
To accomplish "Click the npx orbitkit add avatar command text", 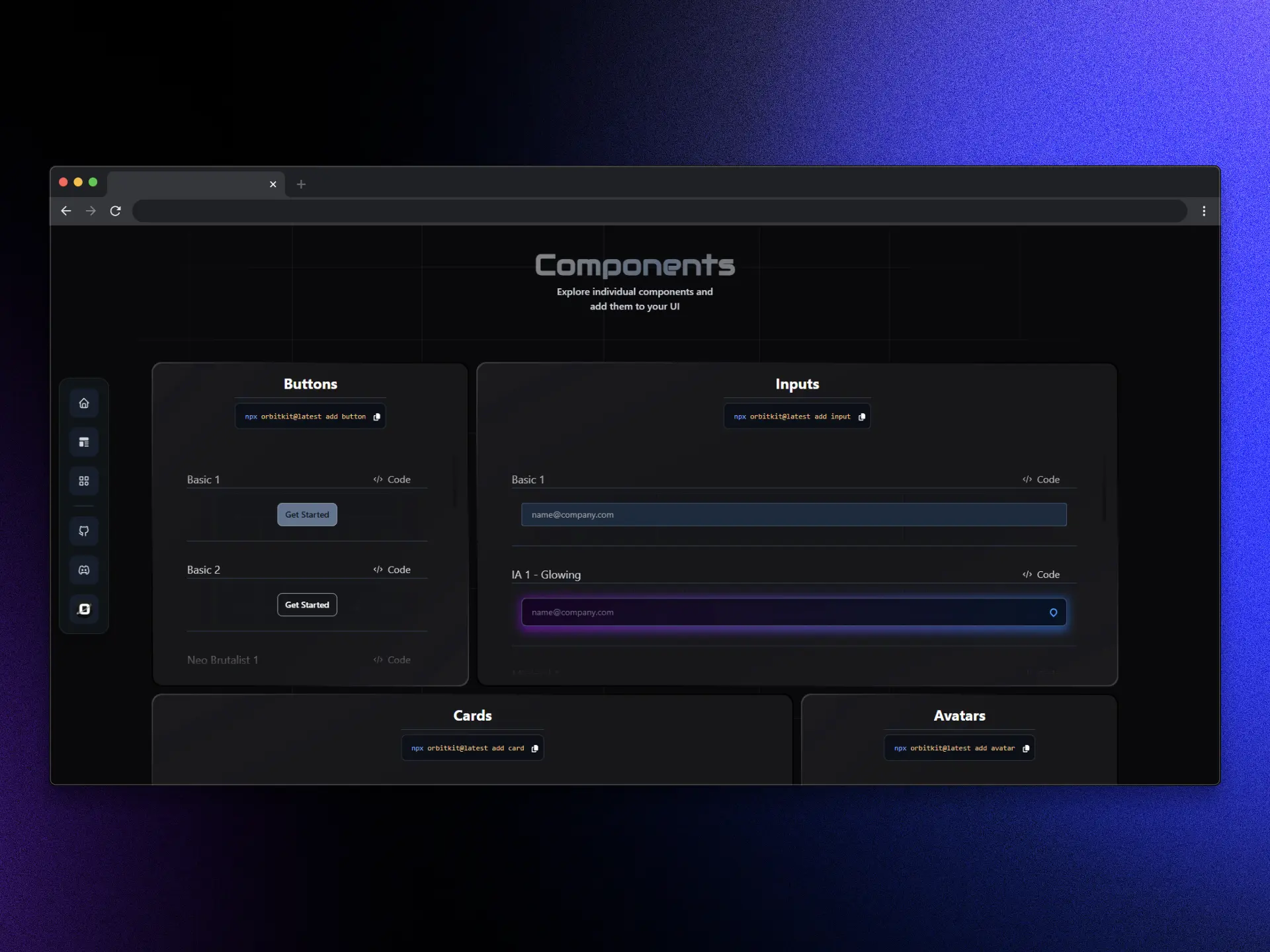I will pyautogui.click(x=954, y=748).
